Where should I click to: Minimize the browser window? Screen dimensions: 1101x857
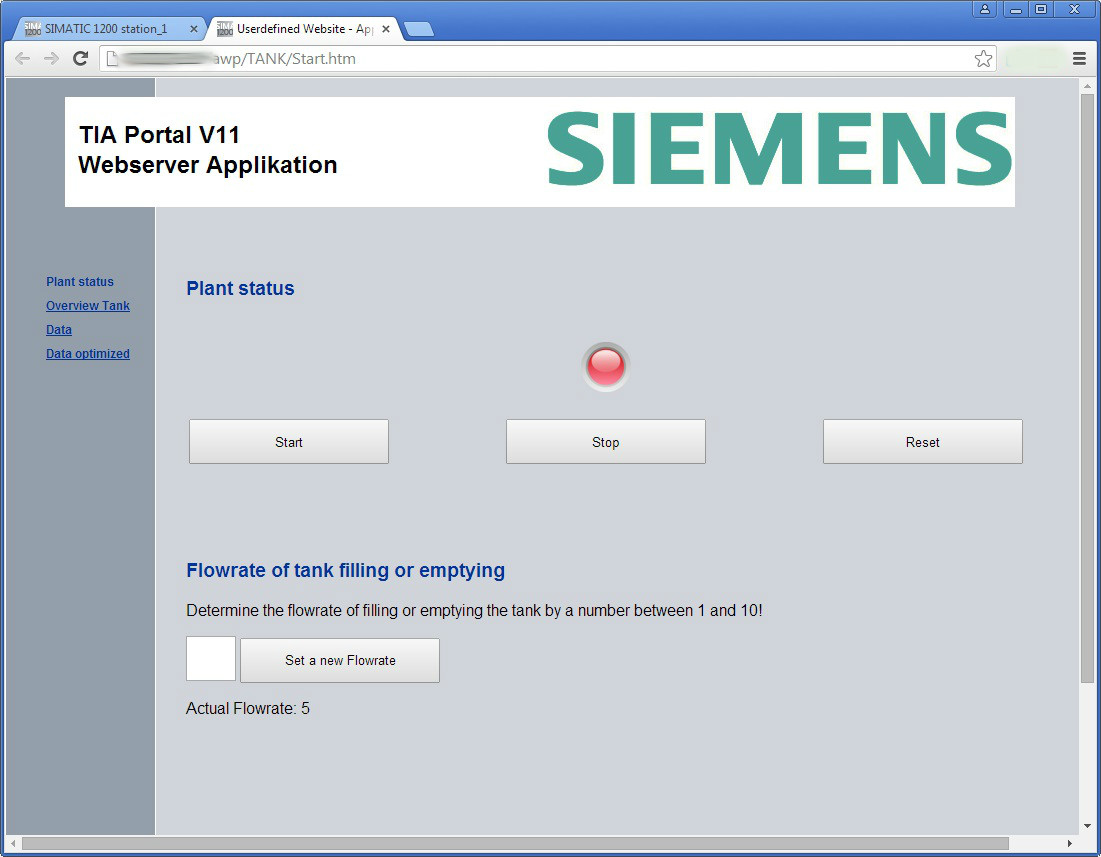pyautogui.click(x=1015, y=9)
